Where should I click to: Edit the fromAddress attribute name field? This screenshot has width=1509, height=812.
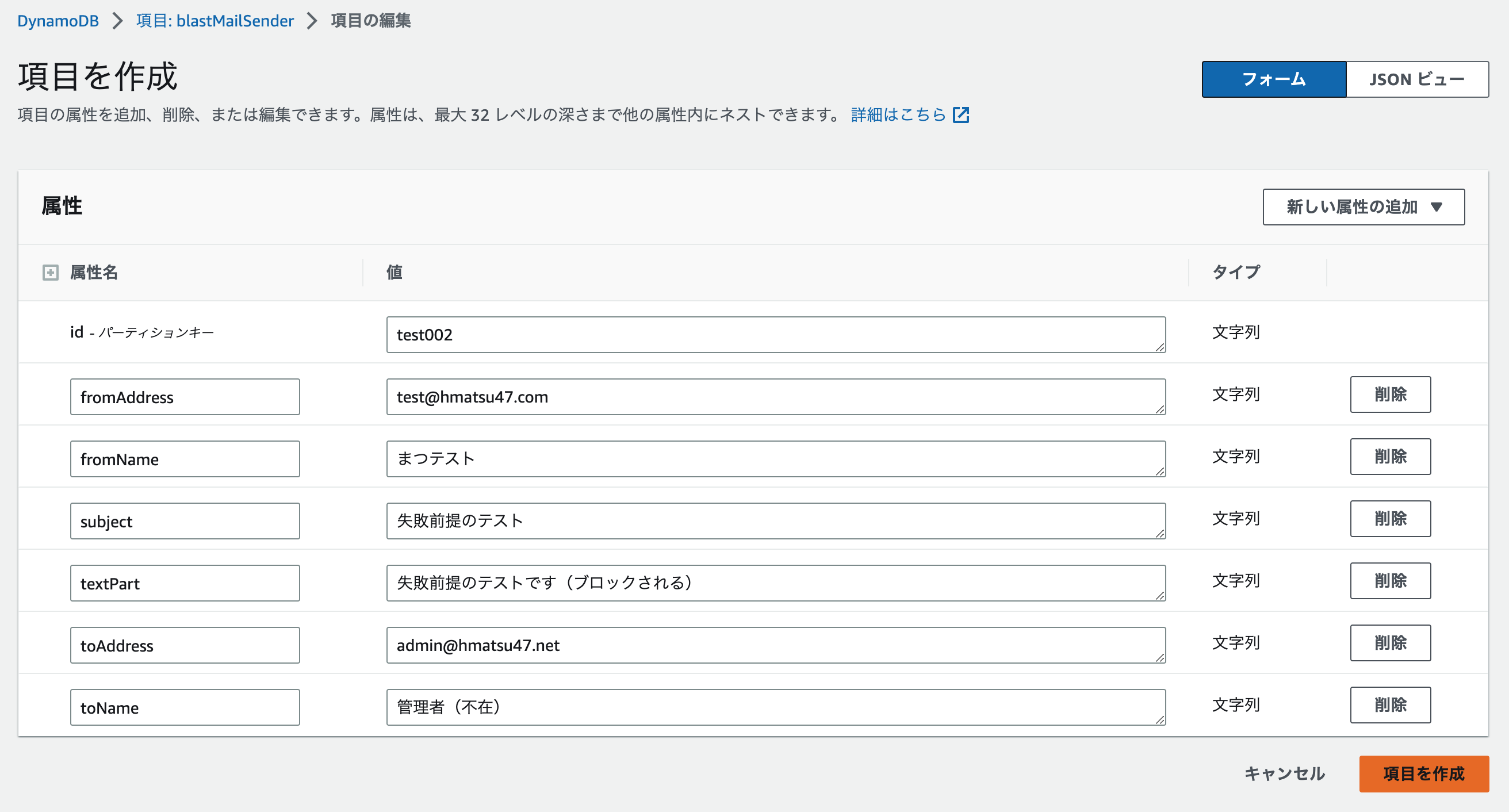click(x=185, y=397)
